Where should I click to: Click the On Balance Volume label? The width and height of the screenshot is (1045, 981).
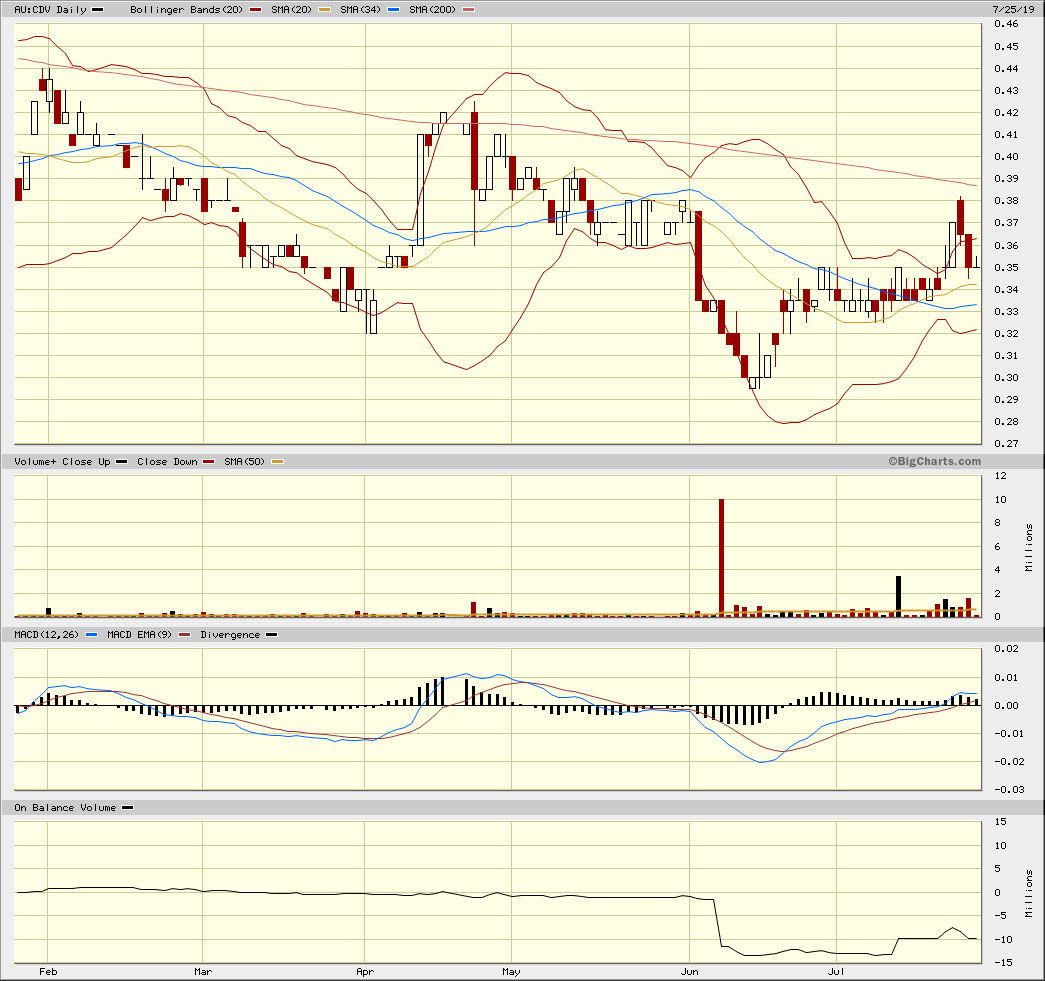point(65,807)
